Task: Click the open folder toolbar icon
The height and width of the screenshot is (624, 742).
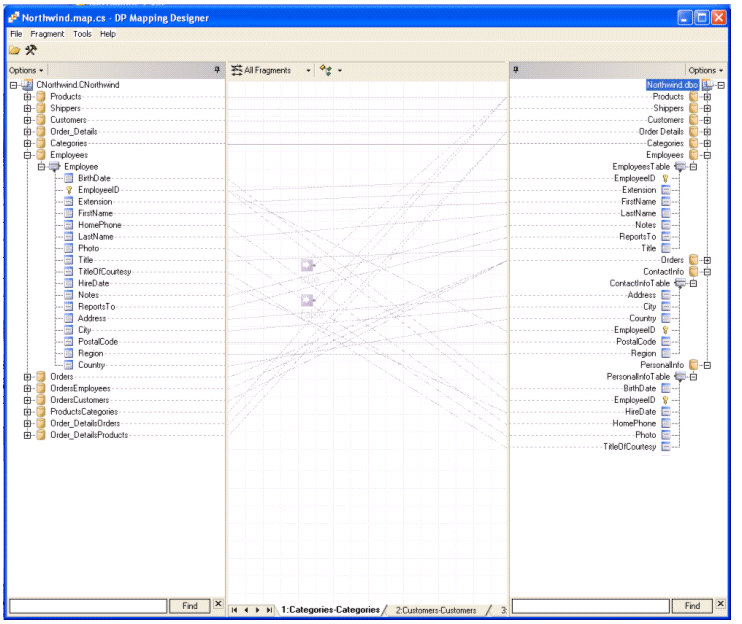Action: click(15, 50)
